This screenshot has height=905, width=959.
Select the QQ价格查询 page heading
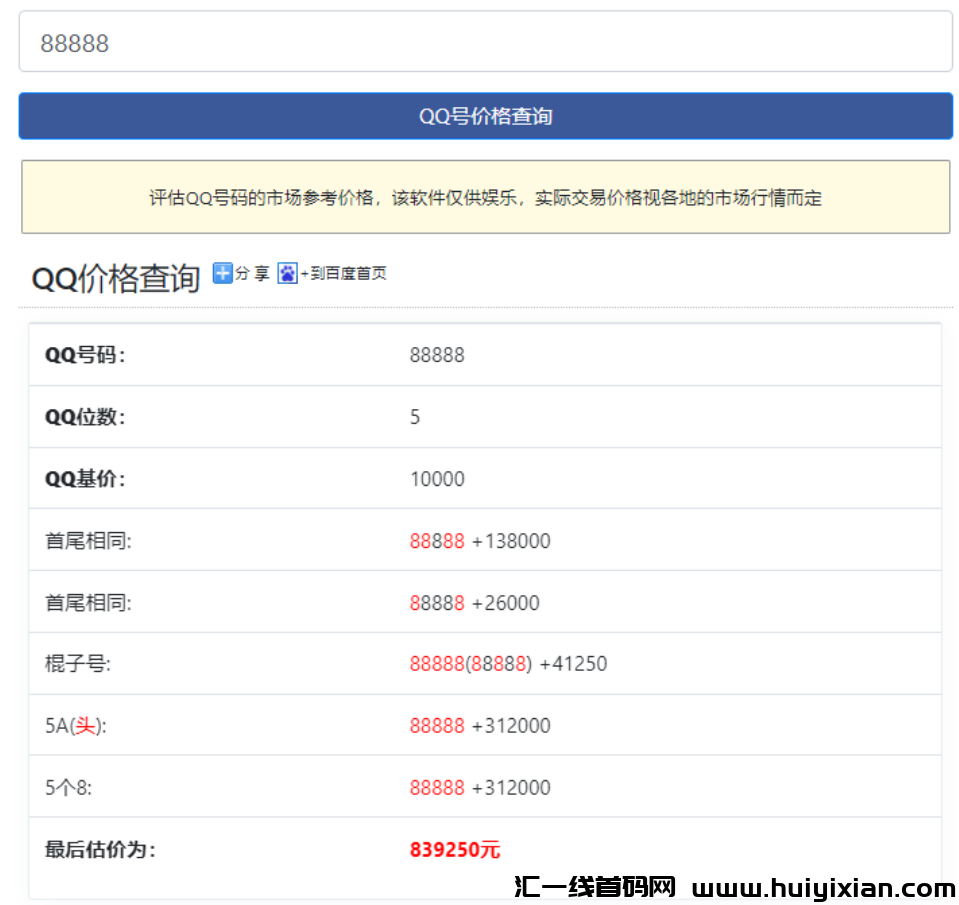click(115, 271)
